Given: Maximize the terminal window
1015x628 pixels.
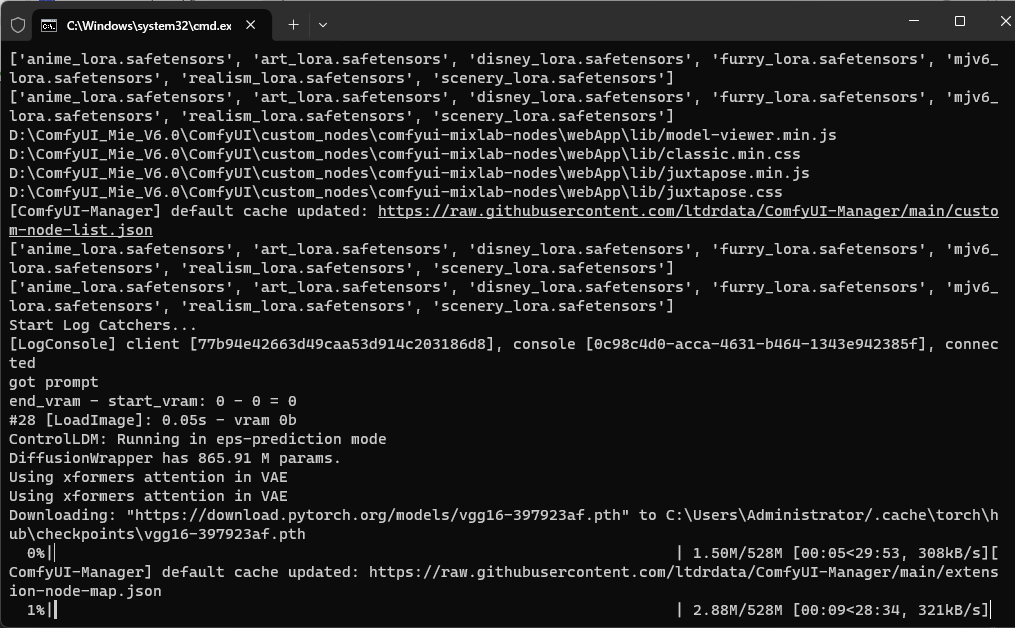Looking at the screenshot, I should (x=960, y=21).
